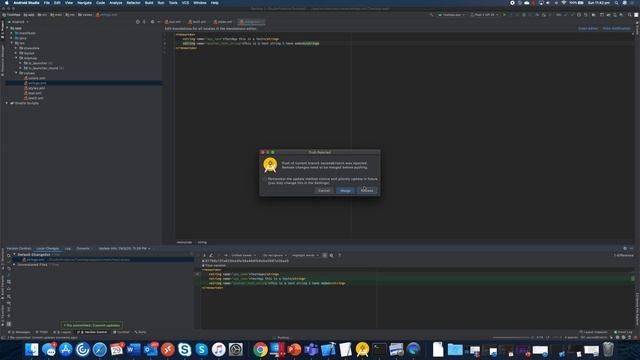The width and height of the screenshot is (640, 360).
Task: Open the App Store from the Dock
Action: pyautogui.click(x=65, y=350)
